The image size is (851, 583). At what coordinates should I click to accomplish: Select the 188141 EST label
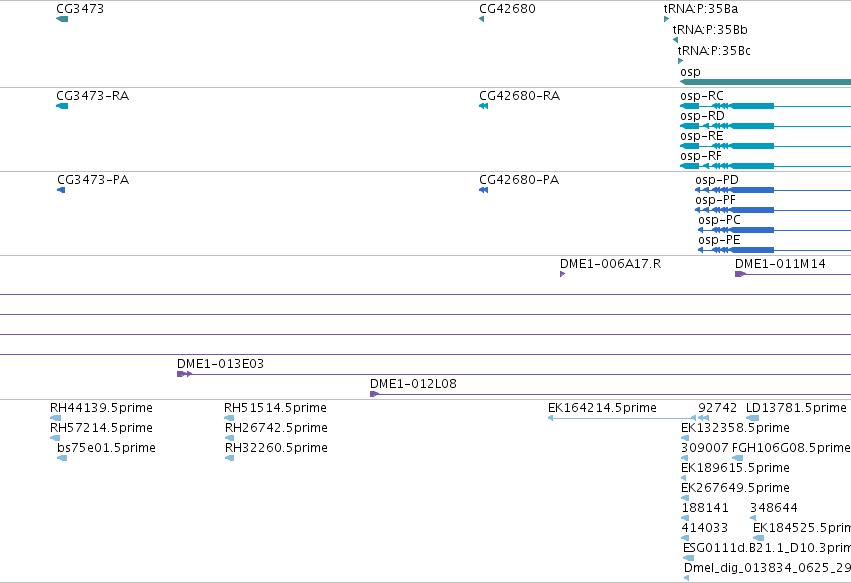705,508
